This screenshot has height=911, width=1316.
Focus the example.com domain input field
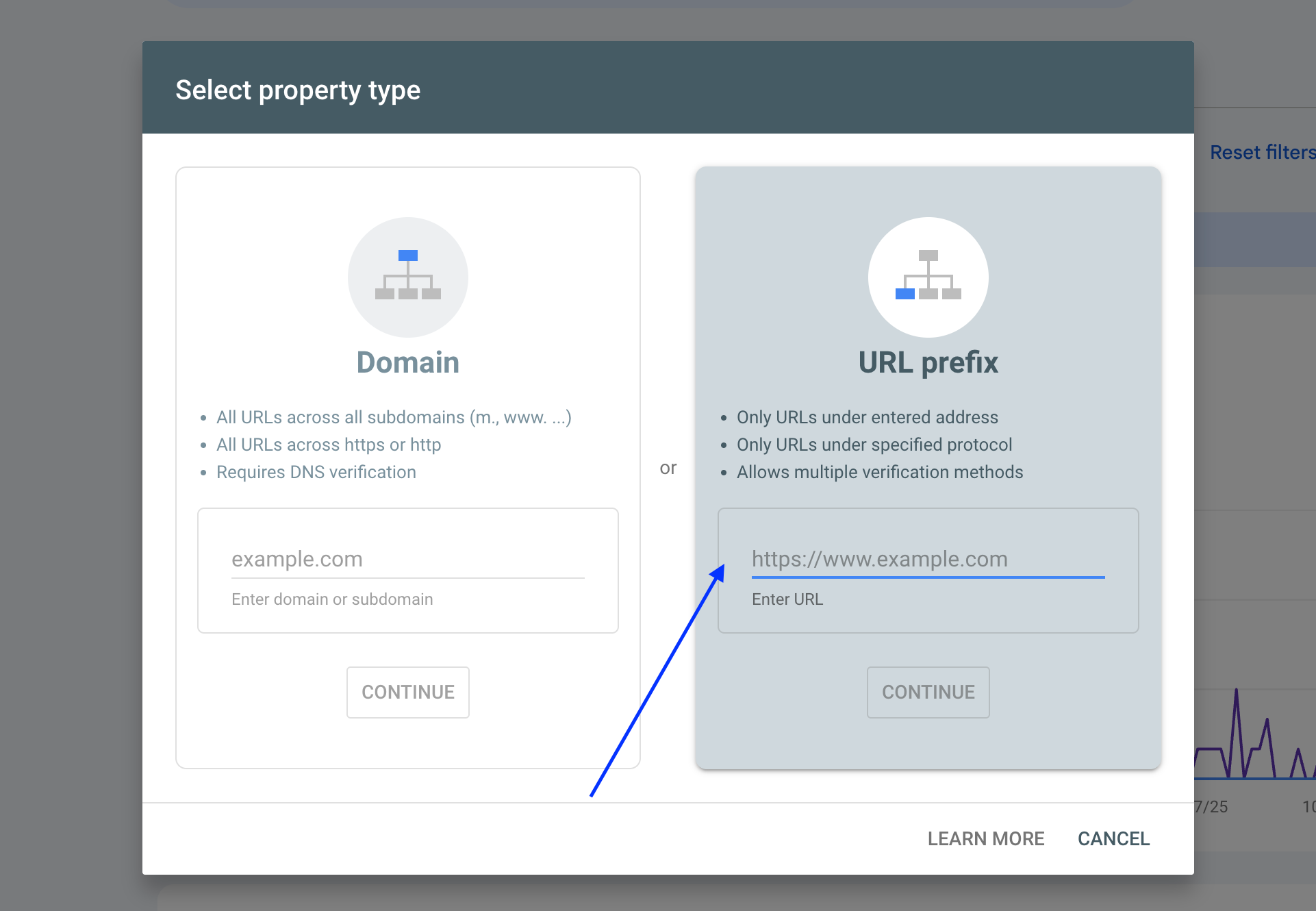coord(407,559)
